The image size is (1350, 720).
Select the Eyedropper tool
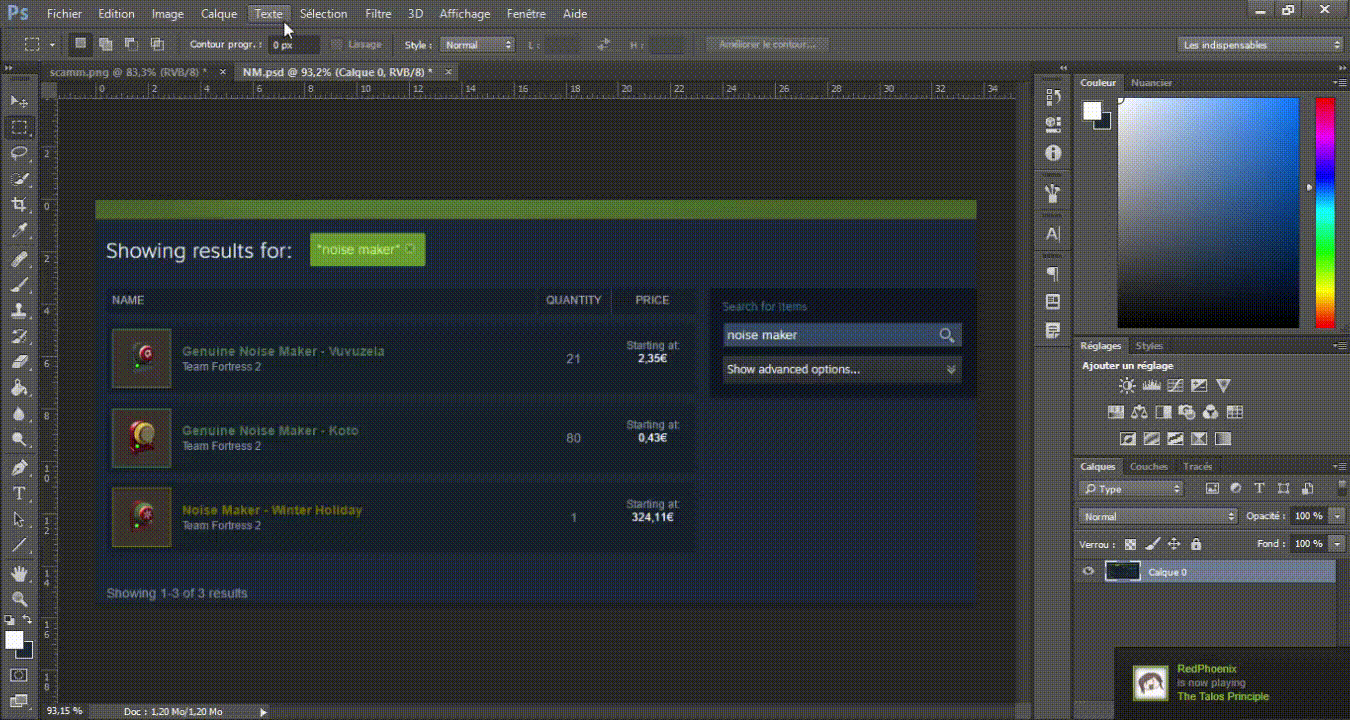(x=19, y=232)
